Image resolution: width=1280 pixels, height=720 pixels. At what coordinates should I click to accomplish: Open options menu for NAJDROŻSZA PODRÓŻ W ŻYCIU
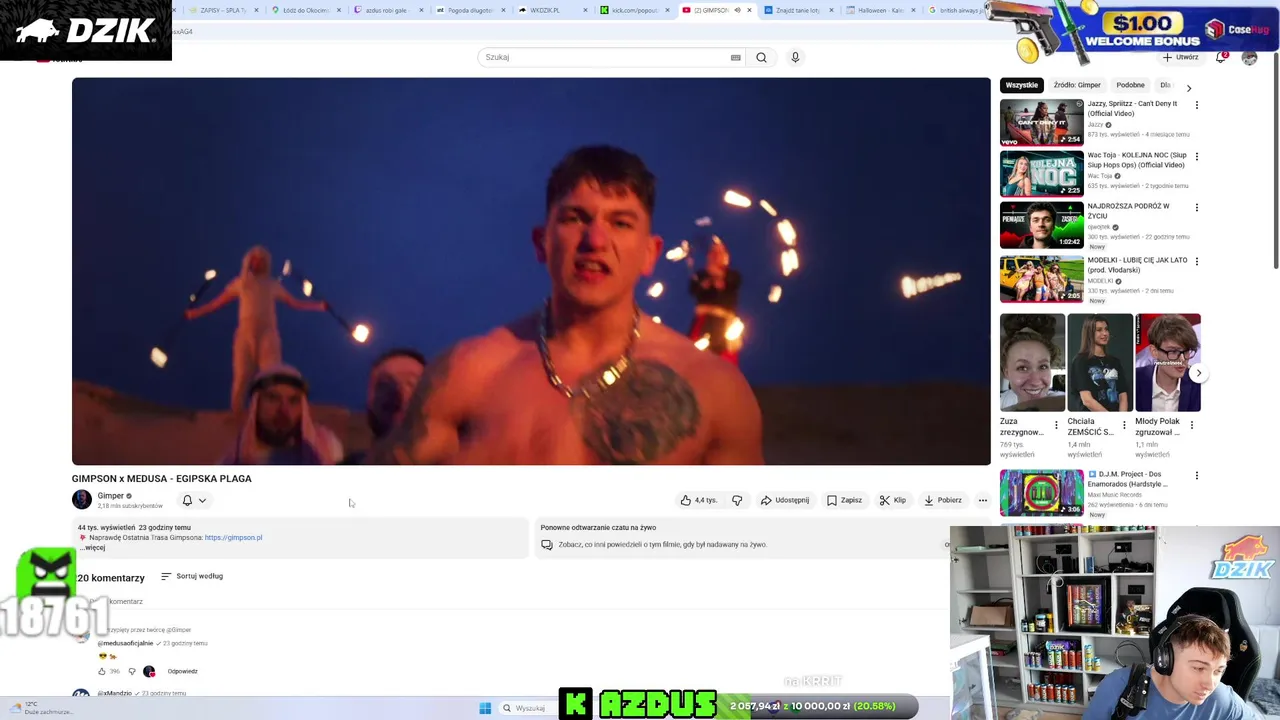tap(1196, 207)
